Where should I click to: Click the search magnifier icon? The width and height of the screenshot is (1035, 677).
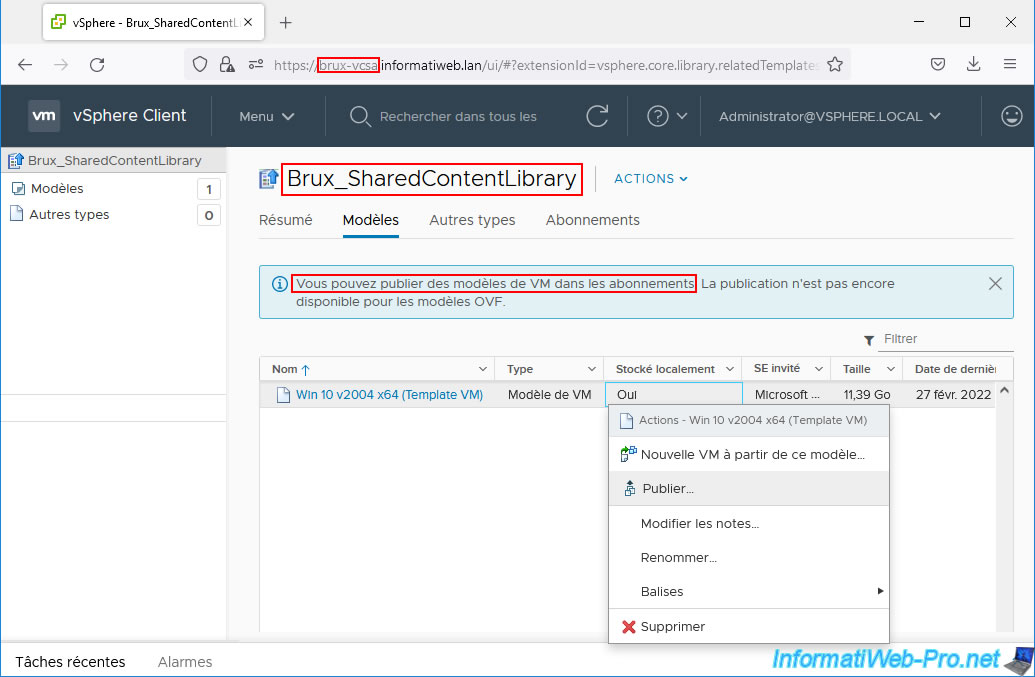(x=360, y=116)
